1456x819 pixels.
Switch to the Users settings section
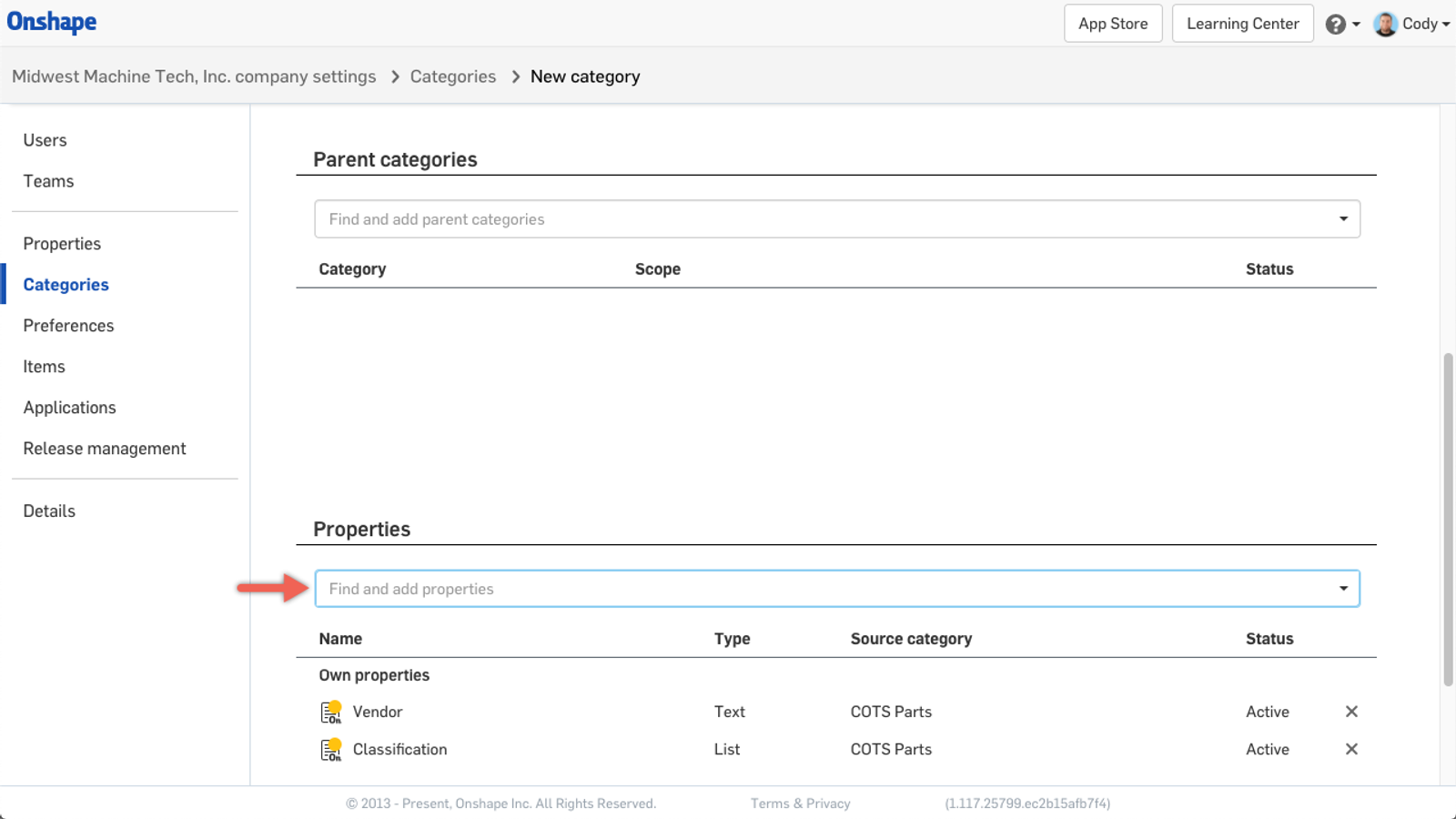(x=45, y=139)
